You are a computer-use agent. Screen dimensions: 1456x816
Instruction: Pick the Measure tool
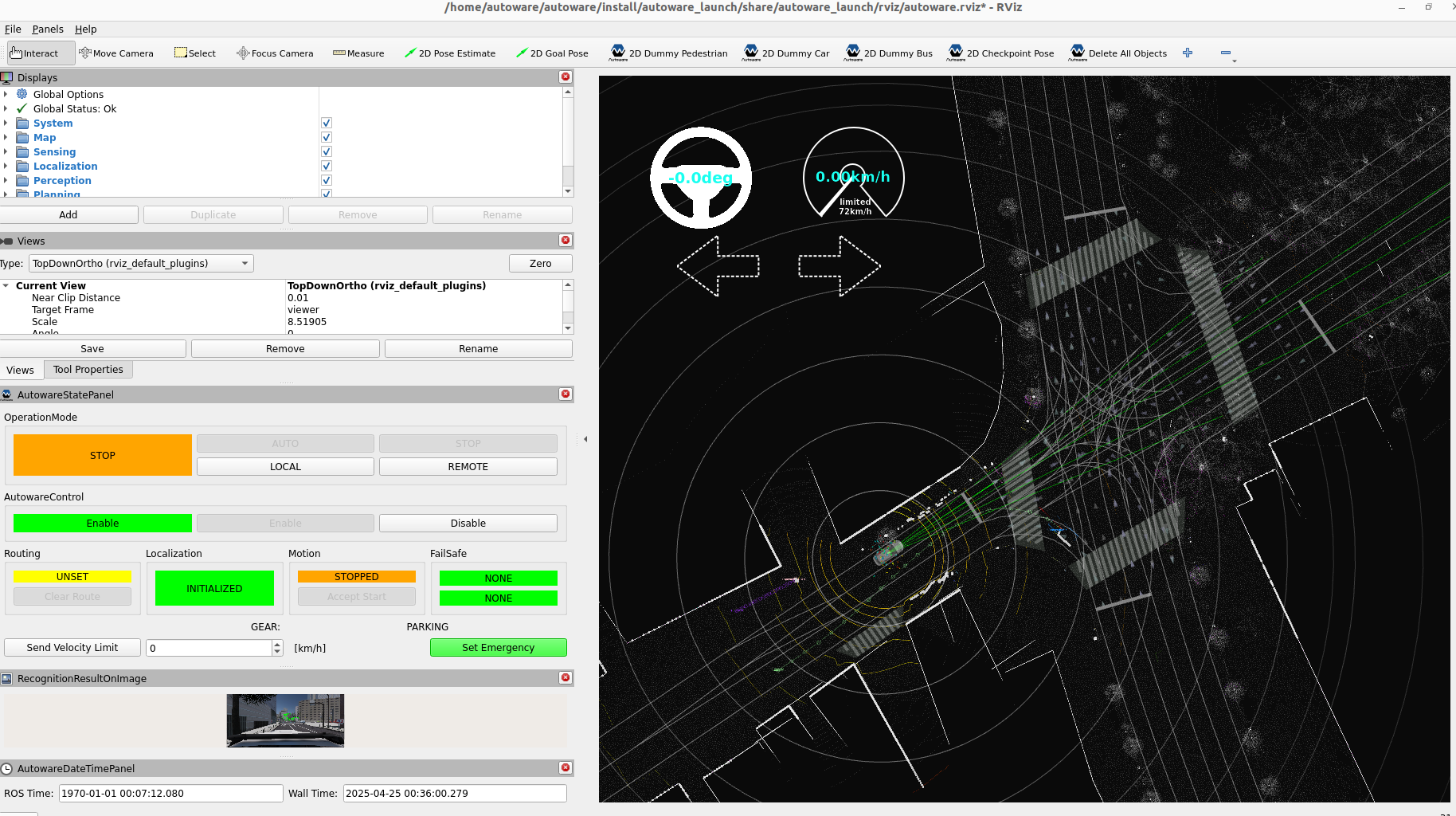coord(358,53)
